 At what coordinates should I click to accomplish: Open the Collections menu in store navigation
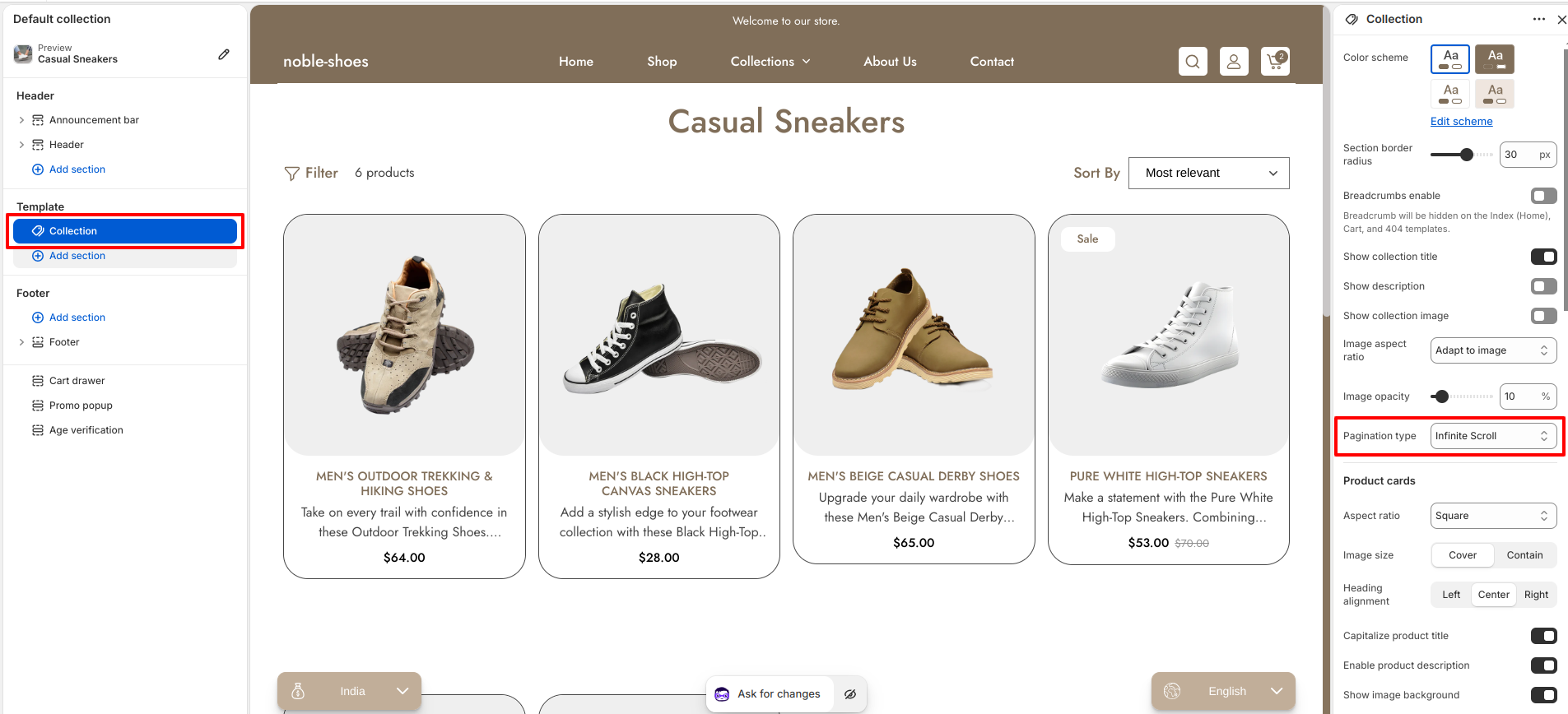(770, 62)
